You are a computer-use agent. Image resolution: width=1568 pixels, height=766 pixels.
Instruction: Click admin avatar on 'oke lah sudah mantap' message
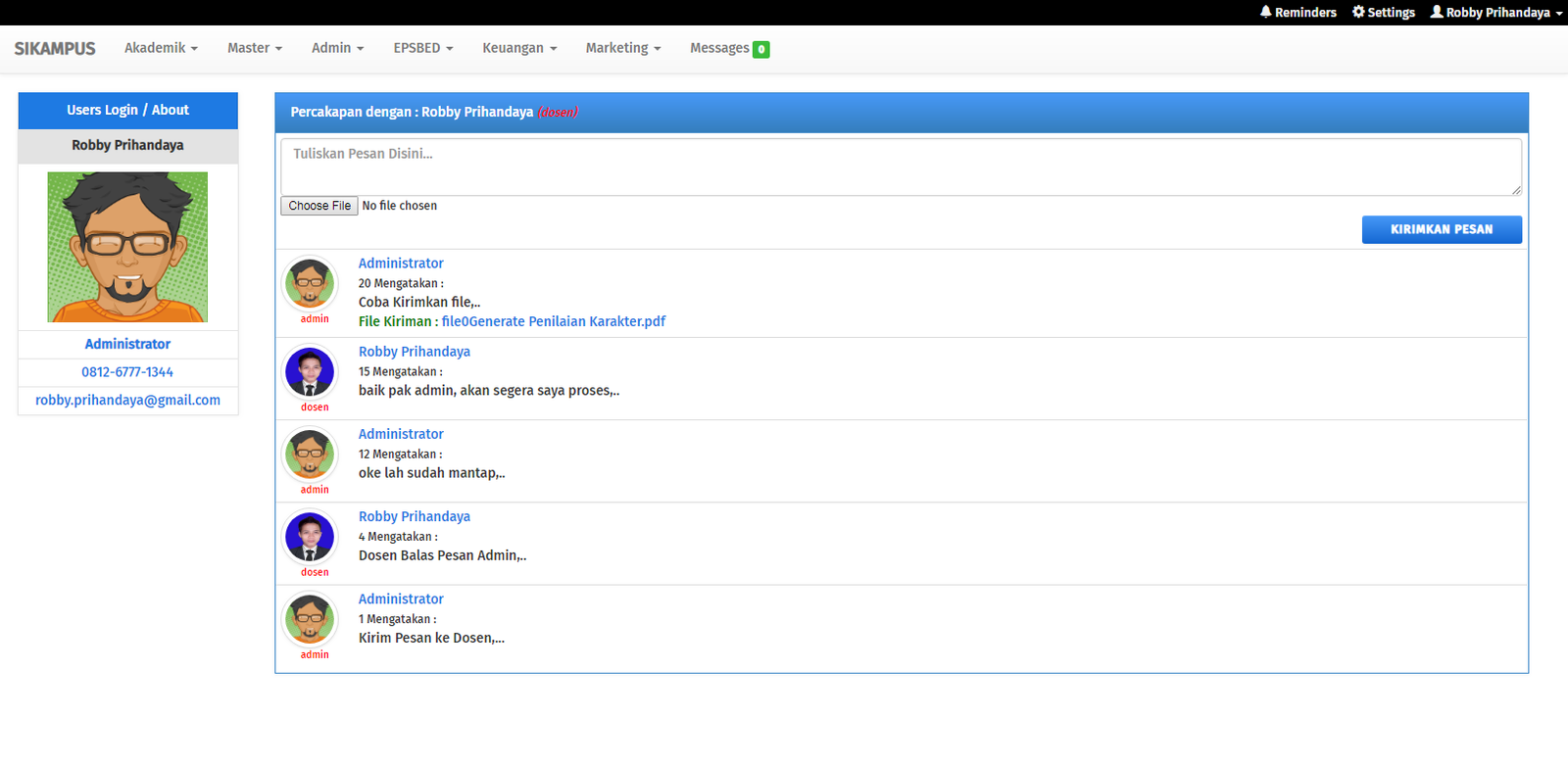pyautogui.click(x=310, y=454)
